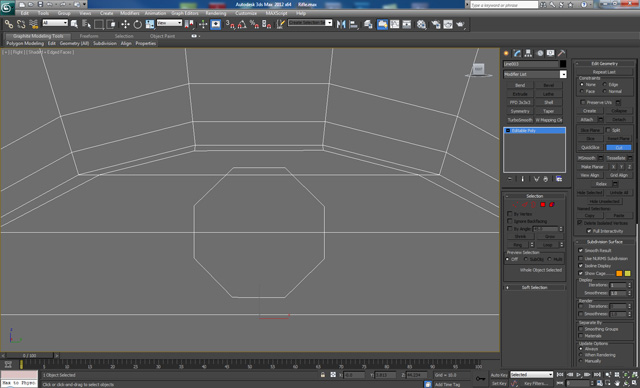Viewport: 640px width, 388px height.
Task: Enable Ignore Backfacing checkbox
Action: (x=510, y=221)
